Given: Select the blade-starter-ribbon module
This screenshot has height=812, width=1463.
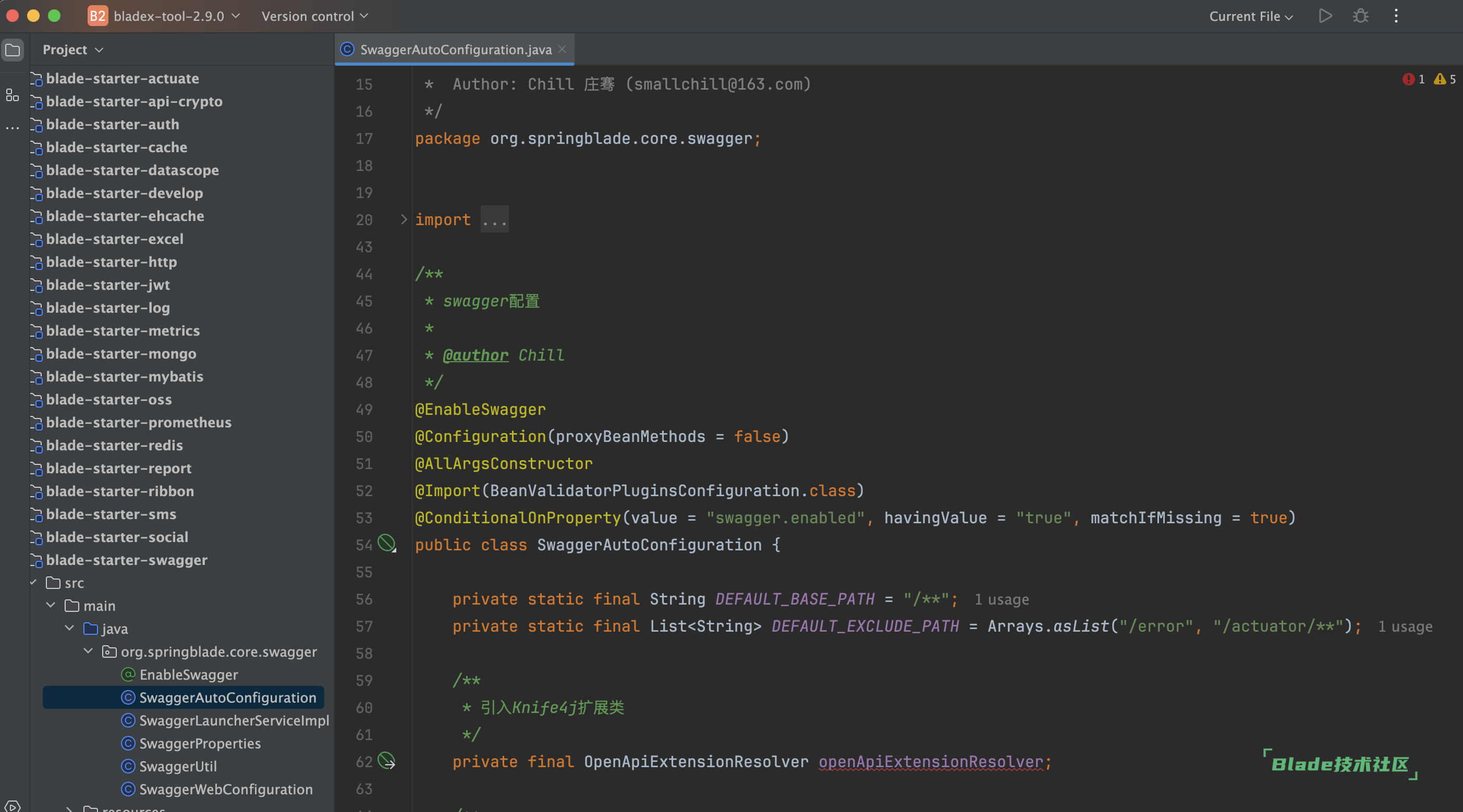Looking at the screenshot, I should [x=120, y=491].
